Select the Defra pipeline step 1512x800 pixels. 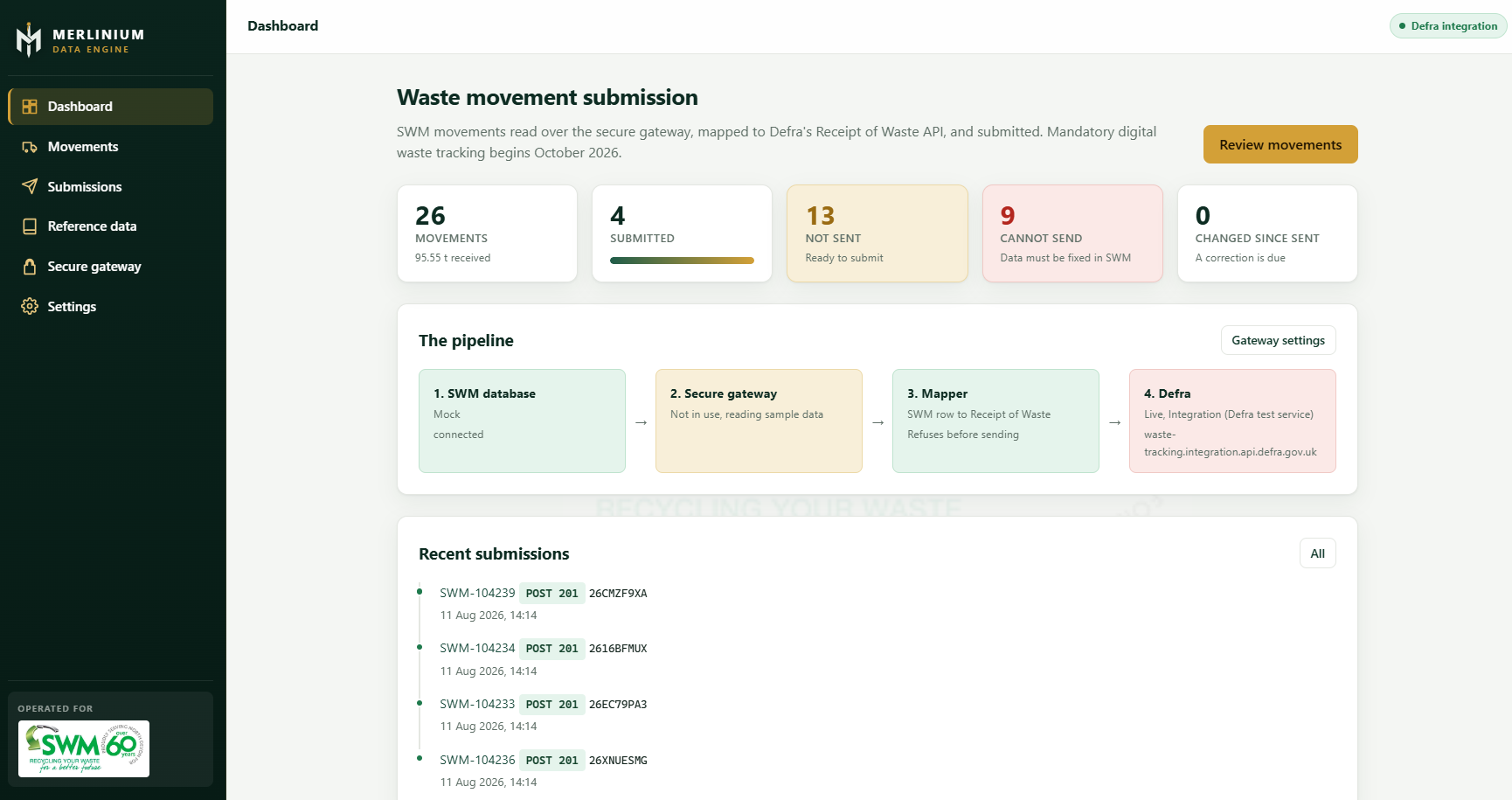(x=1232, y=421)
